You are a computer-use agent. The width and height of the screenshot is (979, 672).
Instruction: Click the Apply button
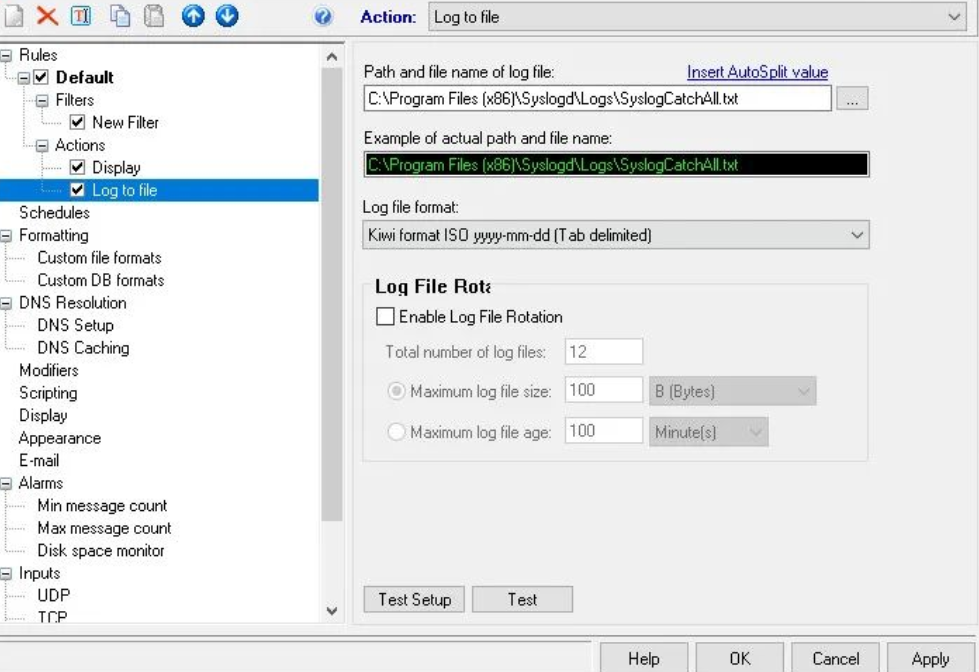click(x=930, y=658)
